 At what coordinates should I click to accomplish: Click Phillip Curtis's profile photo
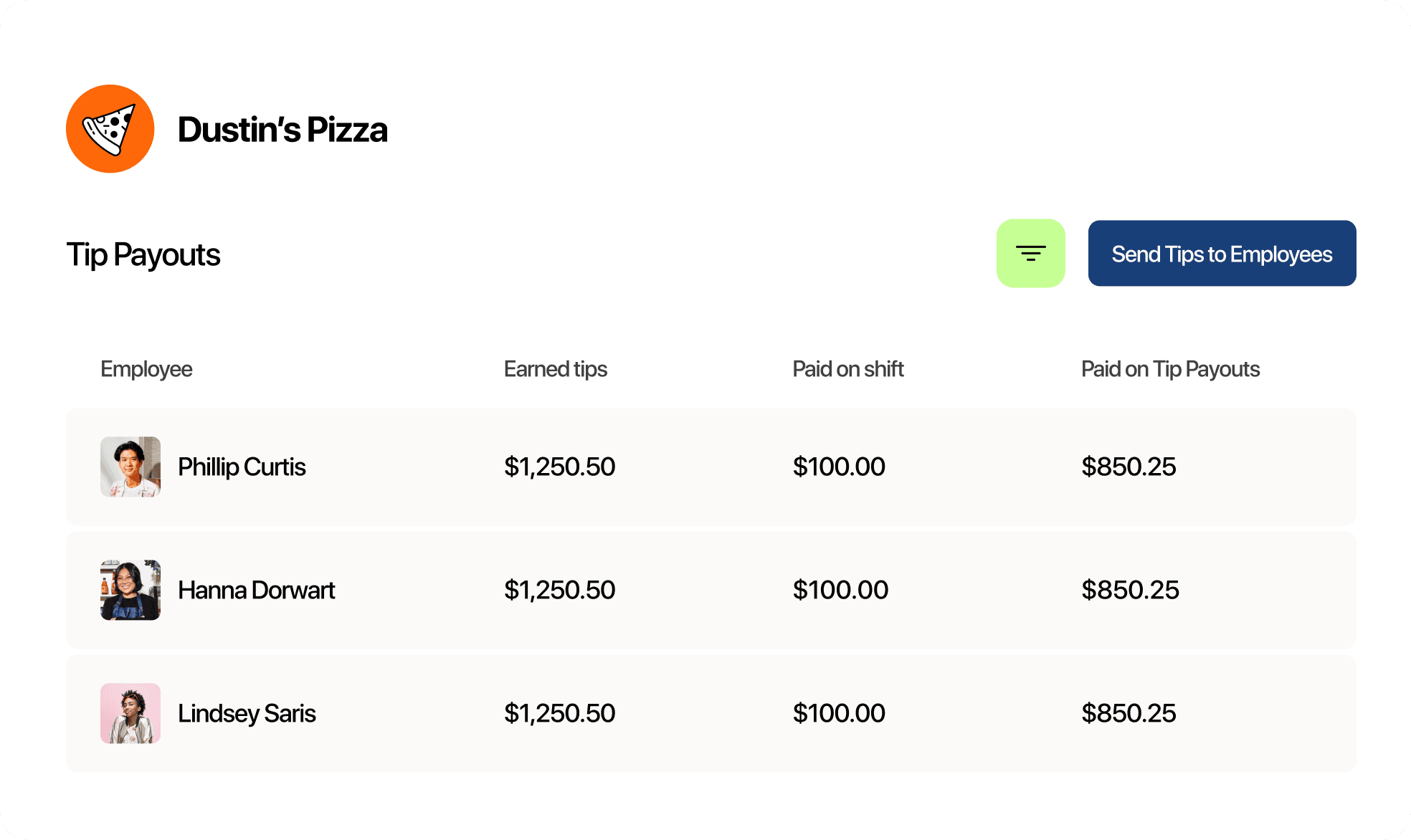point(130,467)
